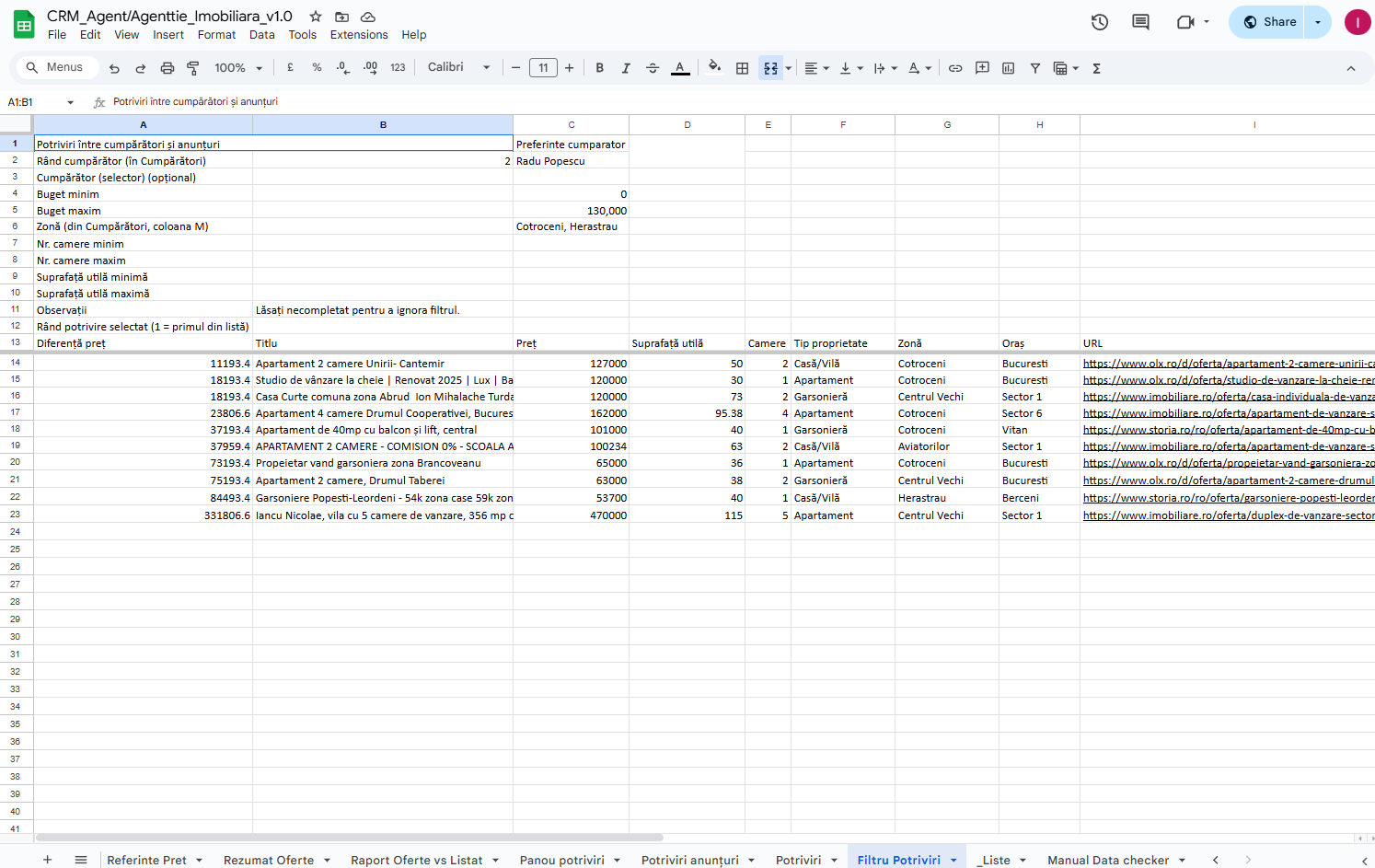Open the functions Sigma menu
This screenshot has height=868, width=1375.
(x=1095, y=67)
